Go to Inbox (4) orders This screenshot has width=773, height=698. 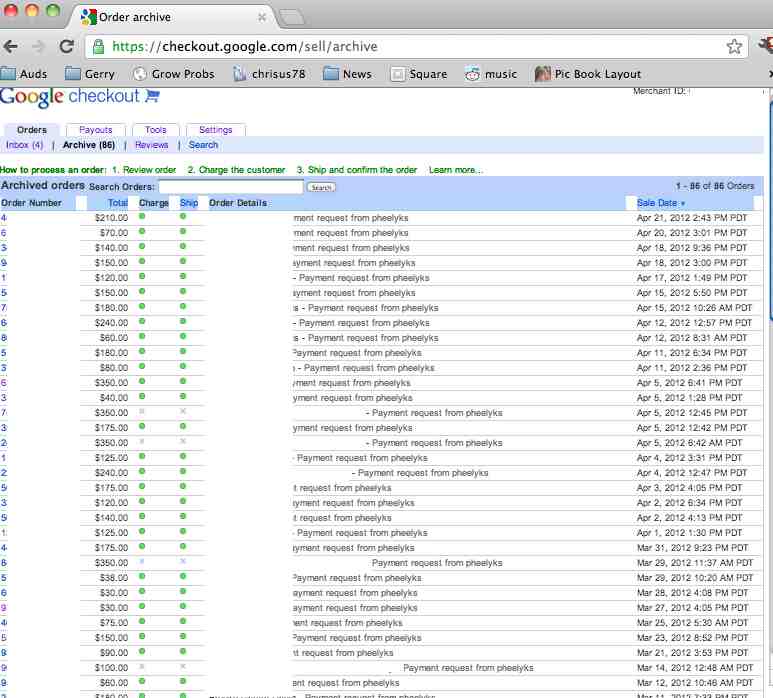click(24, 145)
